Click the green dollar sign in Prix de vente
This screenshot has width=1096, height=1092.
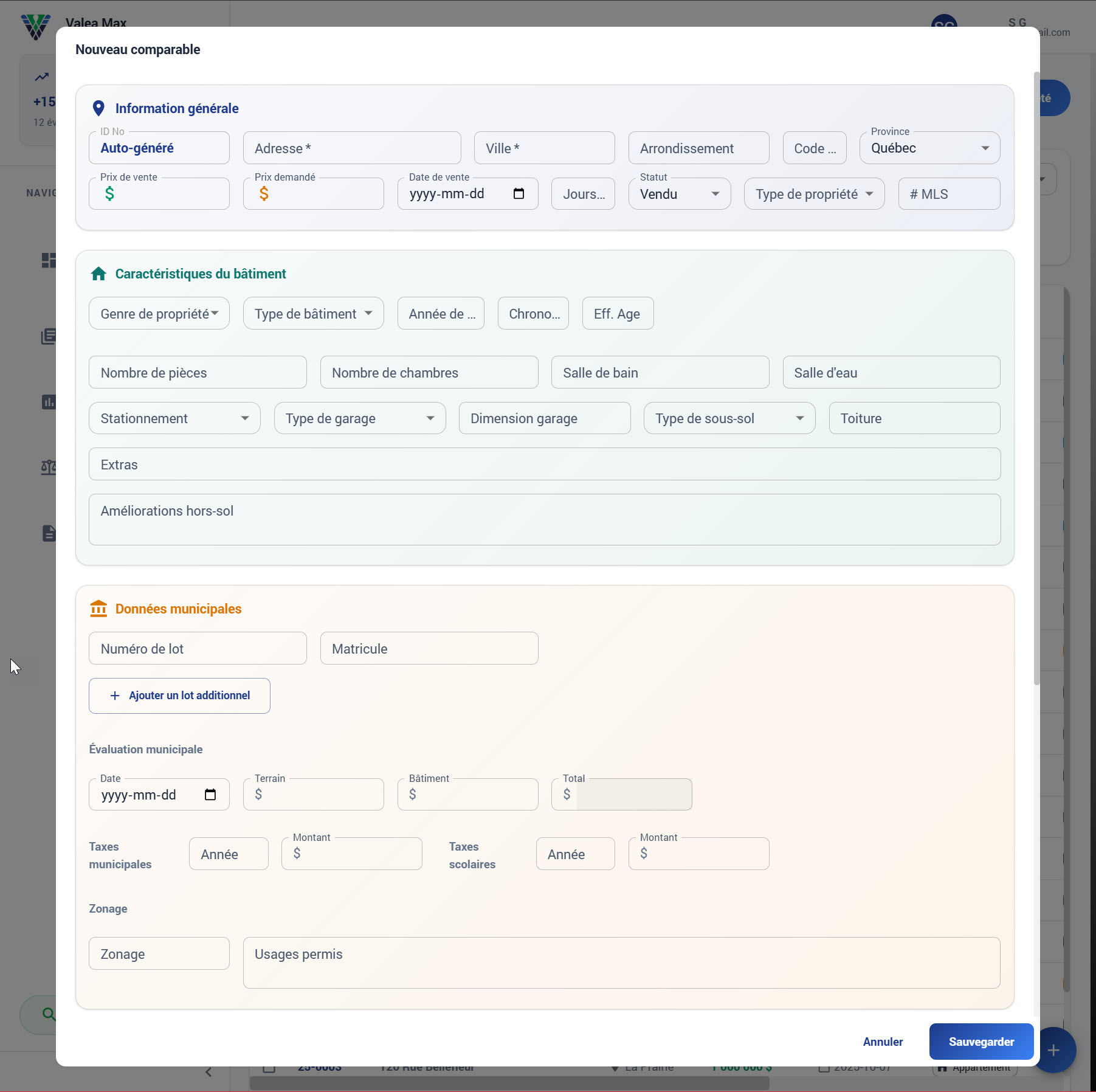pyautogui.click(x=109, y=194)
